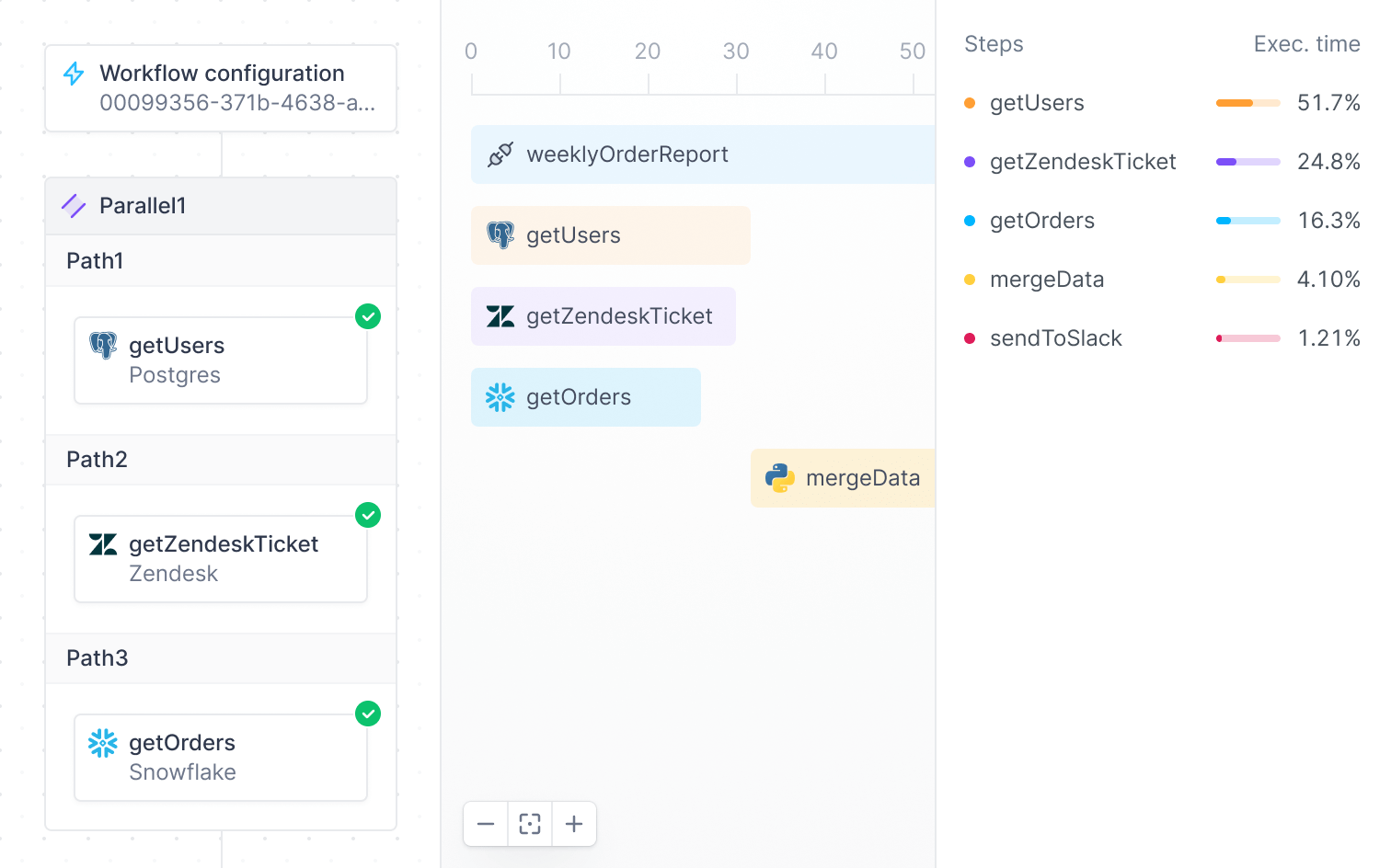Click the Zendesk icon on getZendeskTicket node
This screenshot has height=868, width=1391.
(x=102, y=544)
